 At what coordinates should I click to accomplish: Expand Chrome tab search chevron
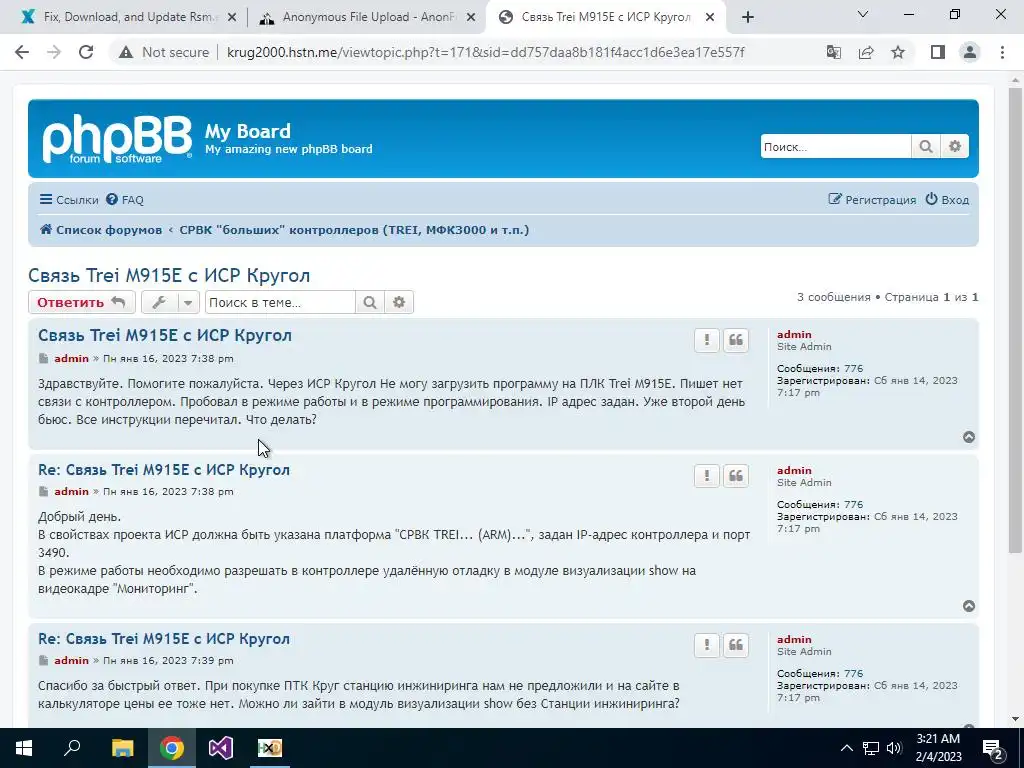click(x=863, y=14)
